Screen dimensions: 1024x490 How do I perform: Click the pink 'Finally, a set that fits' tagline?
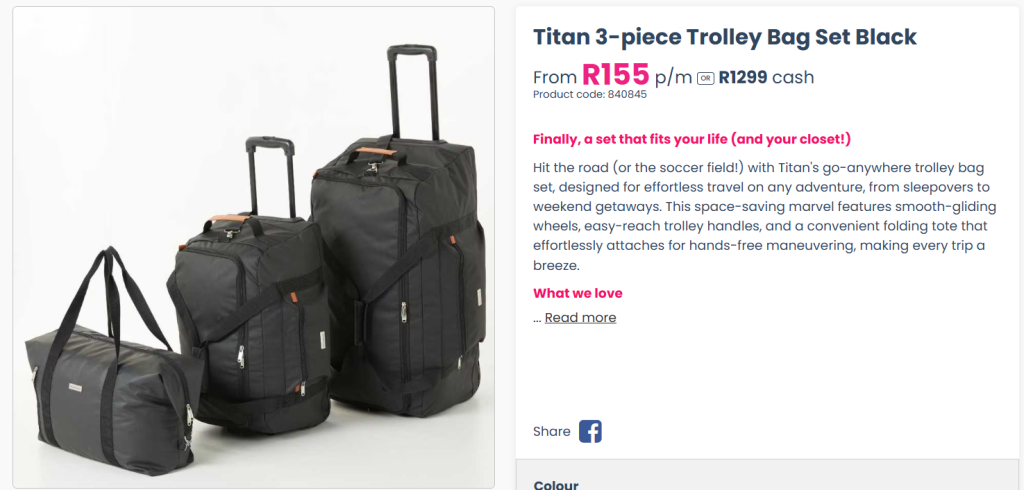click(x=691, y=139)
